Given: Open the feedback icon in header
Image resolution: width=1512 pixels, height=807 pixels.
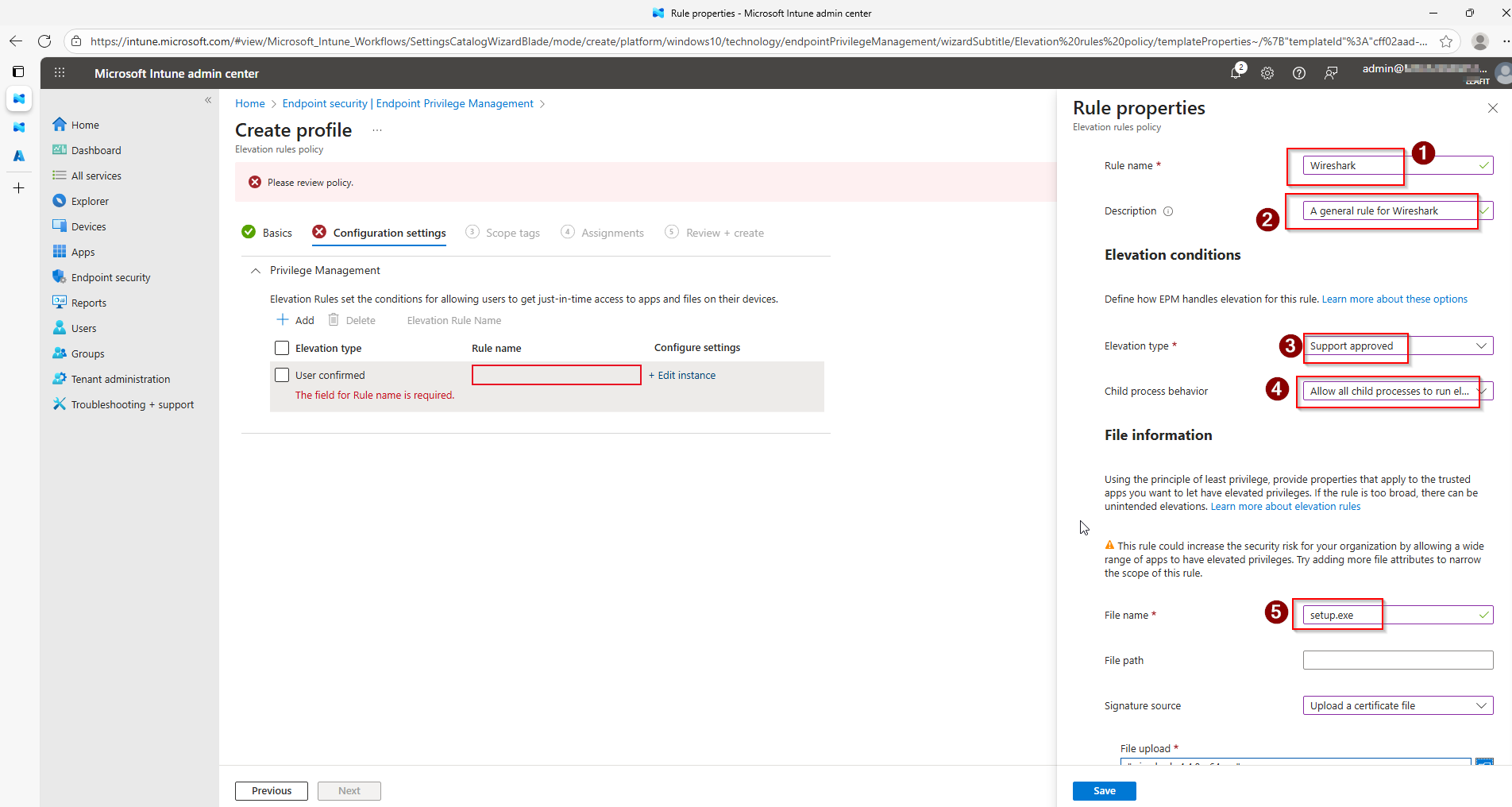Looking at the screenshot, I should tap(1331, 73).
